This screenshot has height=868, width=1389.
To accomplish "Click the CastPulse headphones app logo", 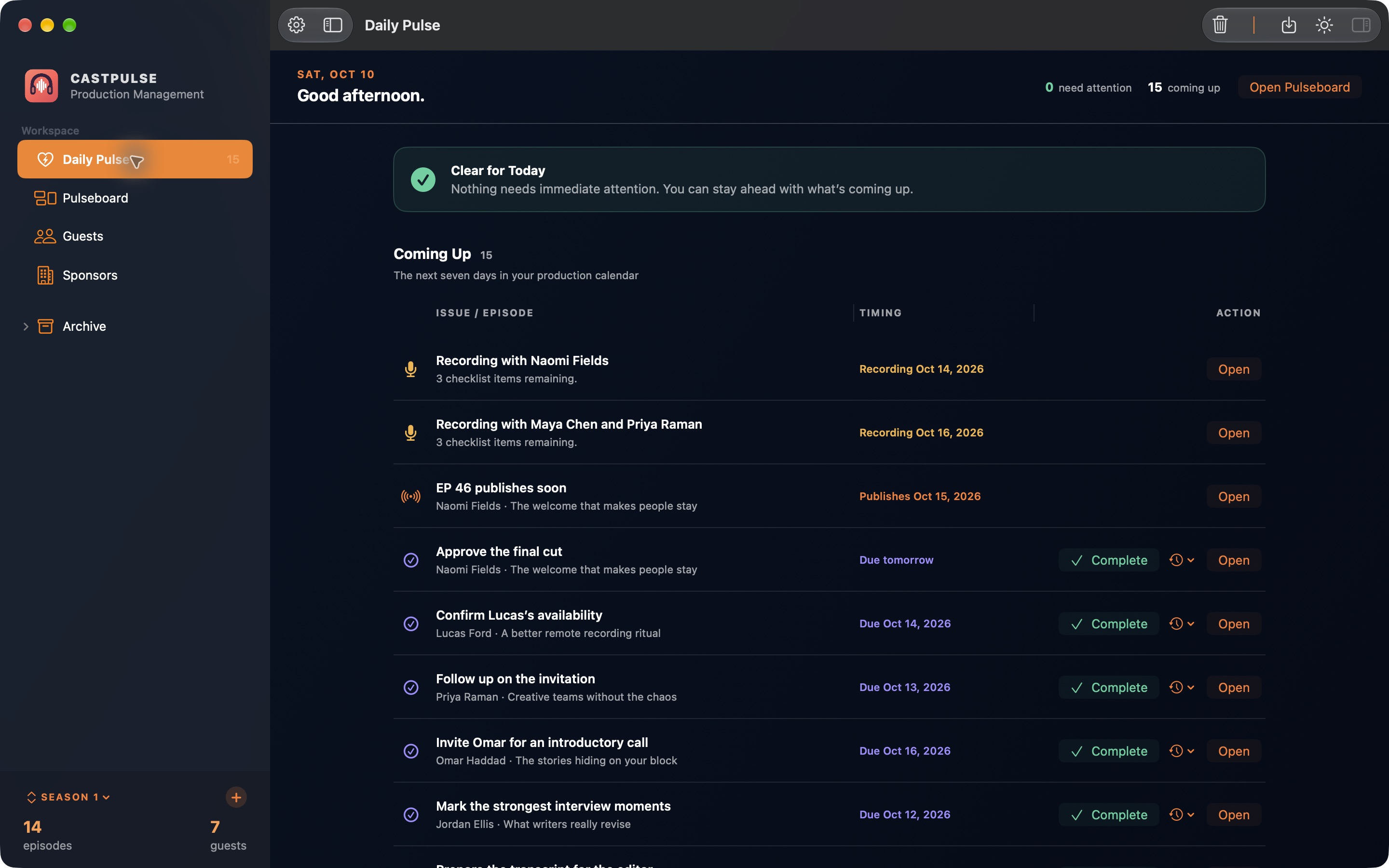I will (41, 86).
